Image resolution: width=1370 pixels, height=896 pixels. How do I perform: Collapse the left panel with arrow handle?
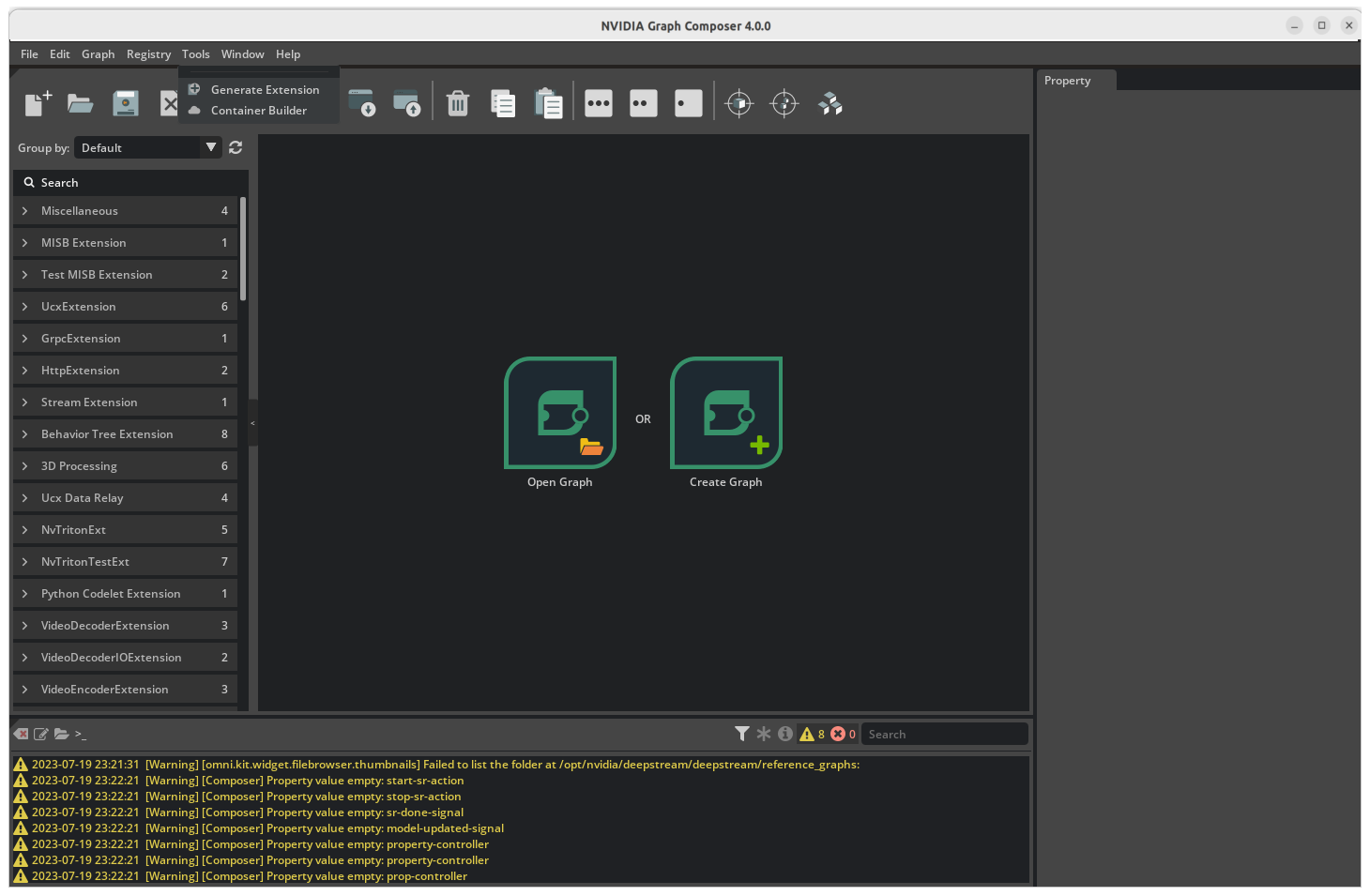pos(252,423)
